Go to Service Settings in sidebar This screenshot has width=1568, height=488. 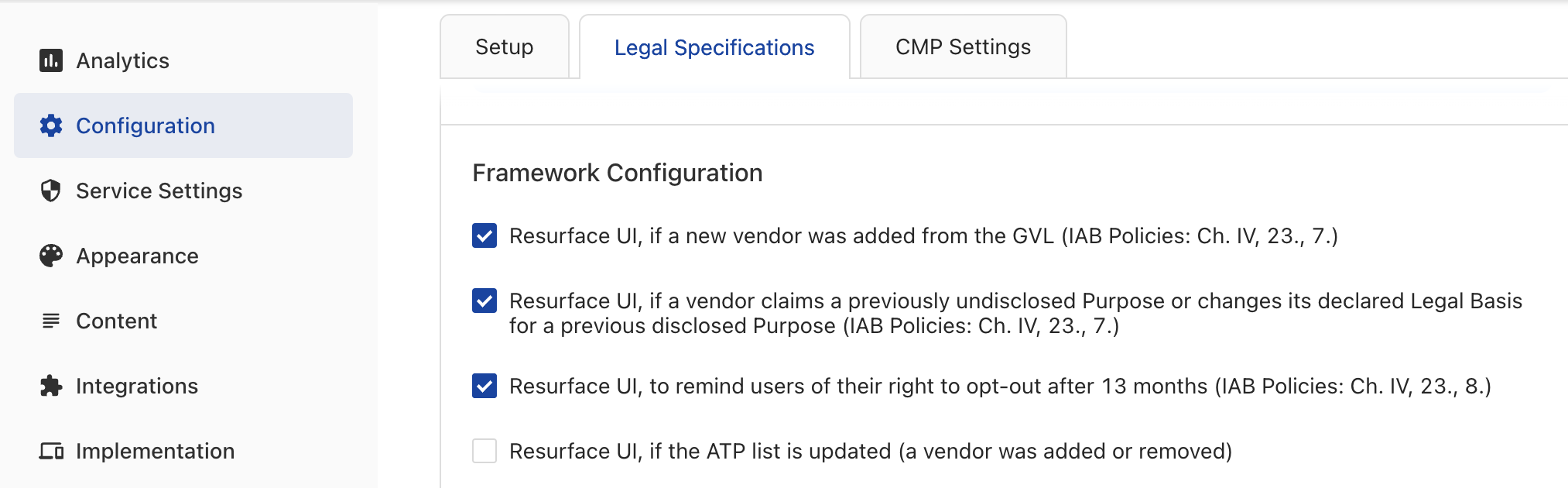pos(159,191)
